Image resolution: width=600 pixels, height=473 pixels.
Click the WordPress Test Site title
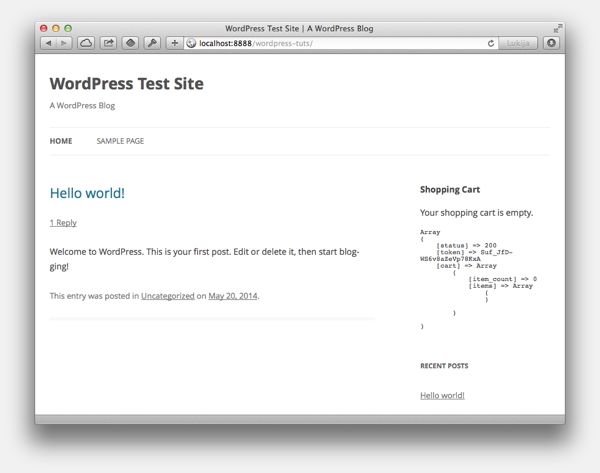[127, 84]
